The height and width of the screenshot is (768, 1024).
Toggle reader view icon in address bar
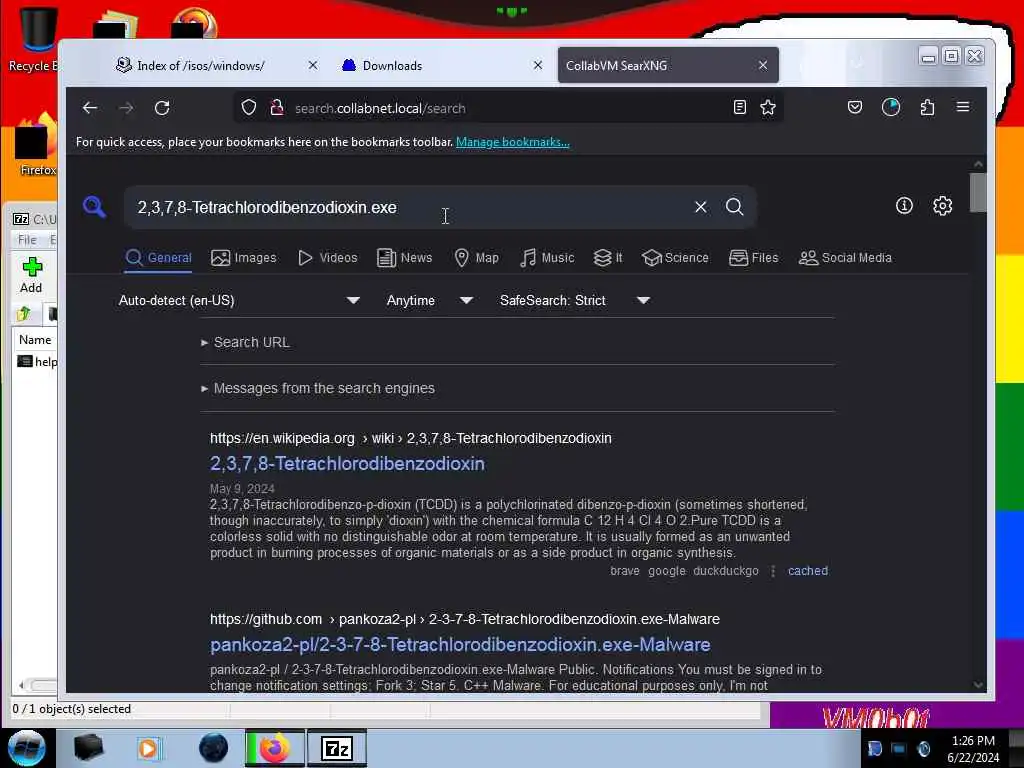click(739, 108)
